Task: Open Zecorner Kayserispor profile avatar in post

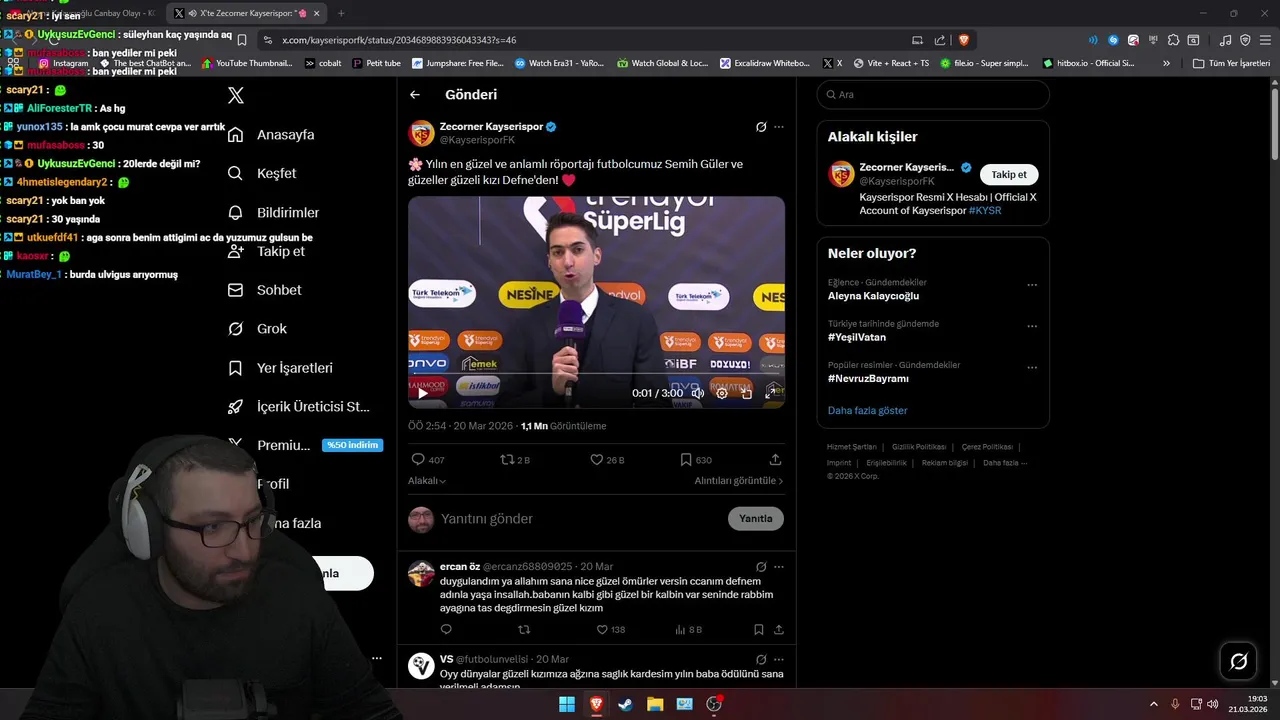Action: [422, 133]
